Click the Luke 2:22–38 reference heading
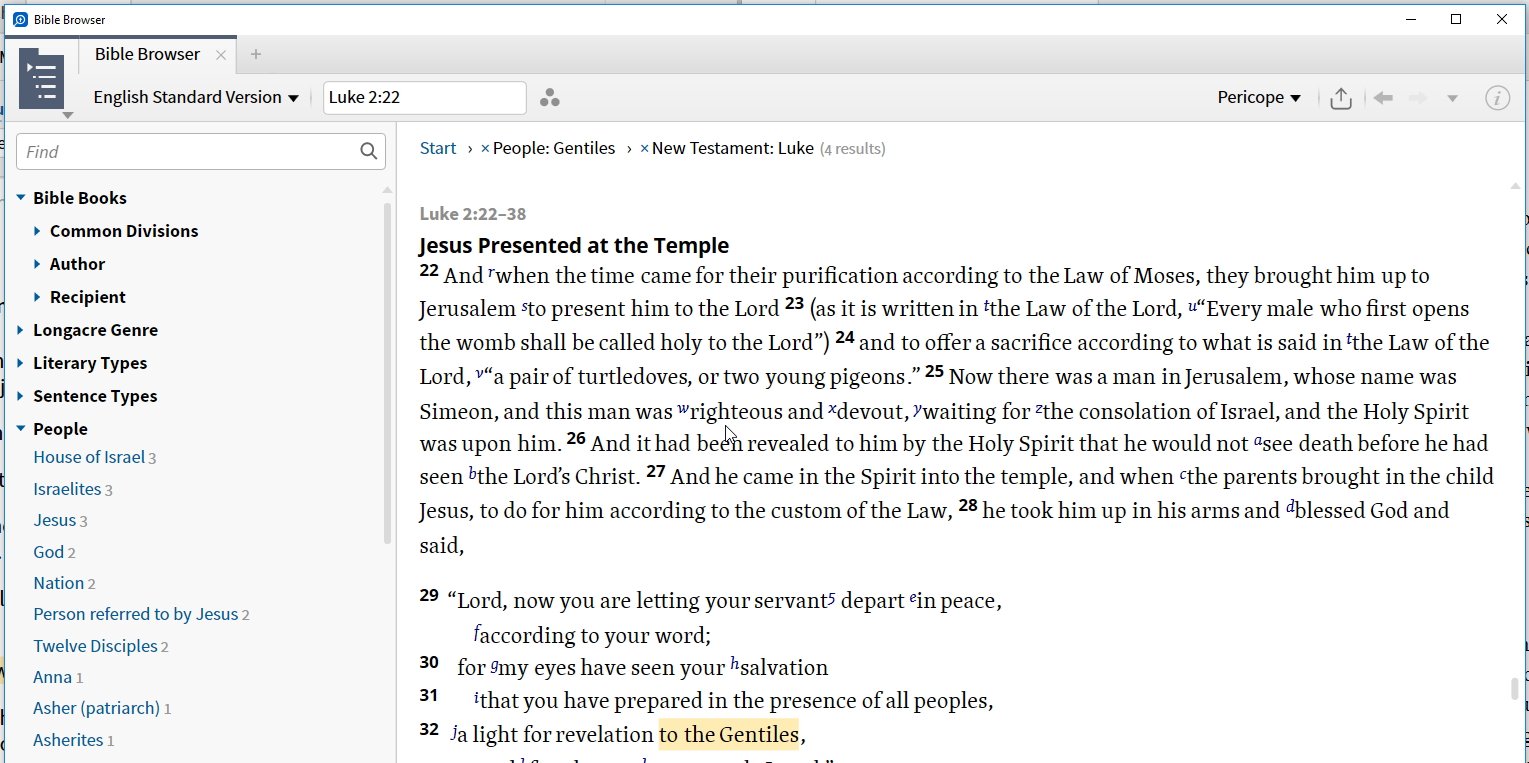 click(x=473, y=214)
